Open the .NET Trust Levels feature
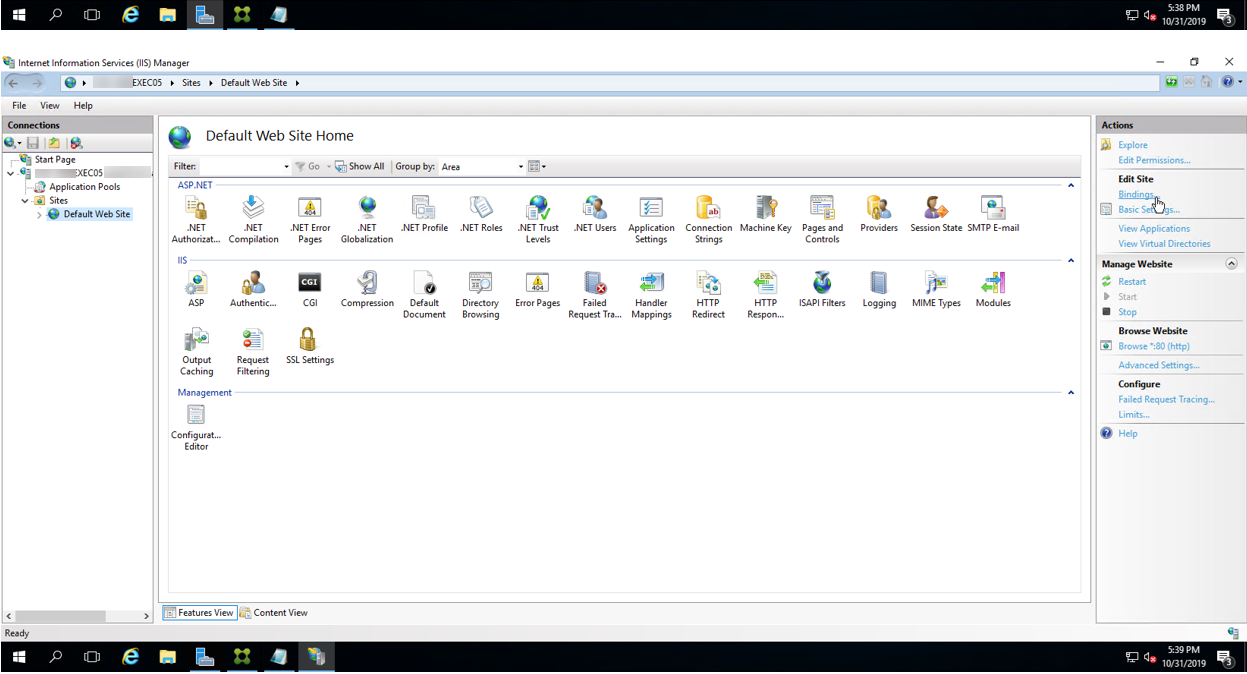 click(538, 219)
